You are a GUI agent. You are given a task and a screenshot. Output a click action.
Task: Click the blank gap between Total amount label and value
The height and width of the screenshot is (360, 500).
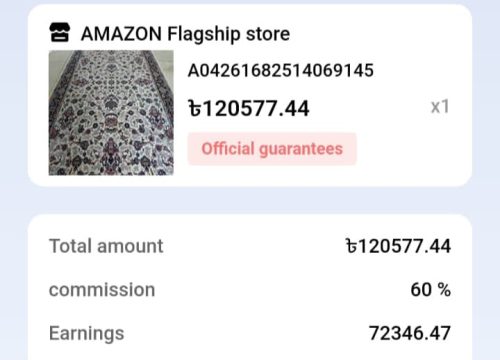coord(254,246)
